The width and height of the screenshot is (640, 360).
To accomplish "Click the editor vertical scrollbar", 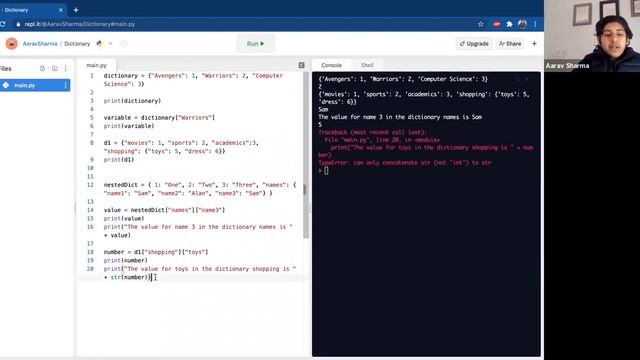I will coord(306,155).
